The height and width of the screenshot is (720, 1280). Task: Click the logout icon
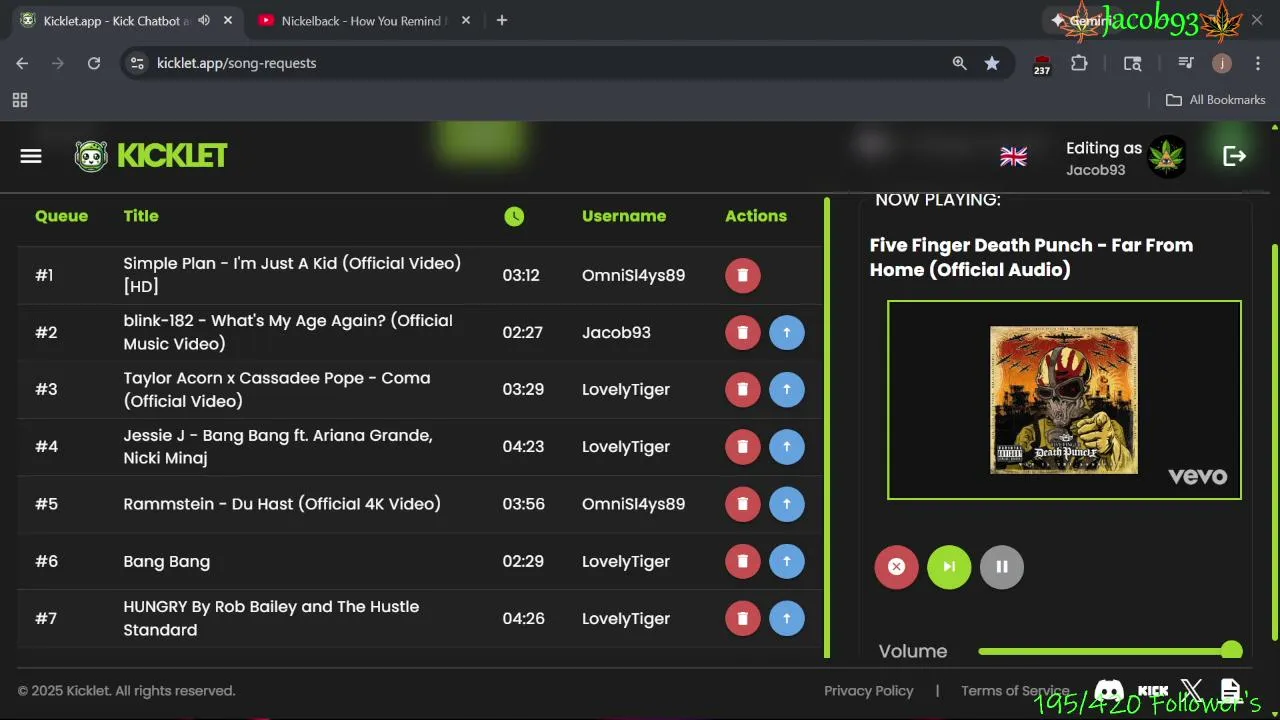click(x=1234, y=156)
